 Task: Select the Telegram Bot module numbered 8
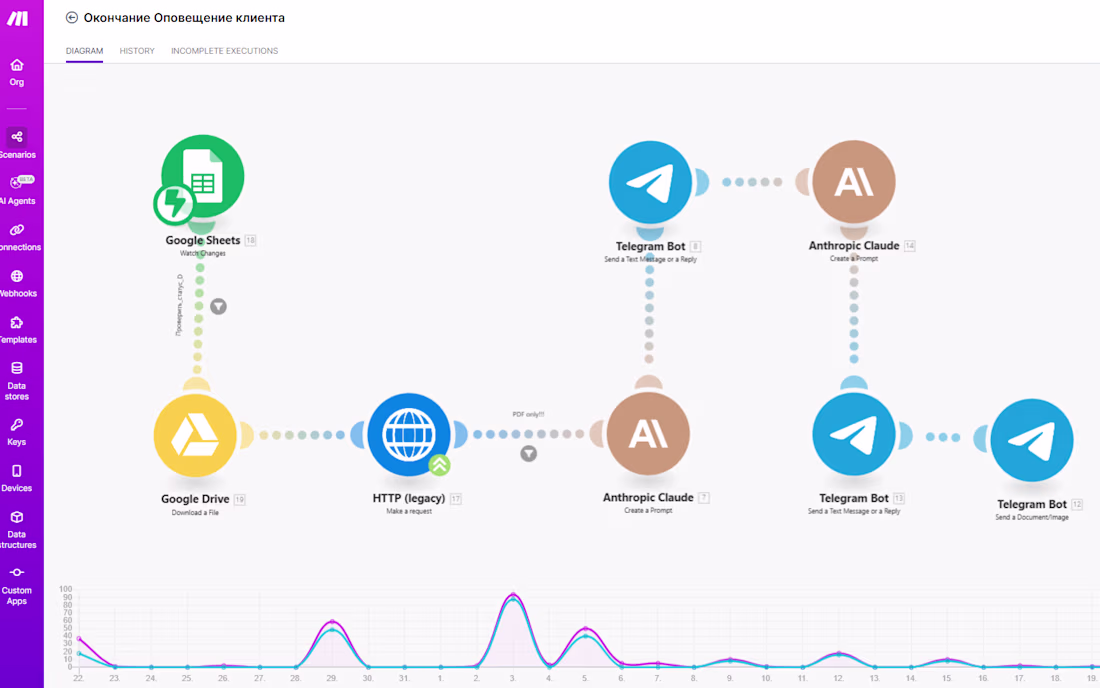pyautogui.click(x=650, y=182)
